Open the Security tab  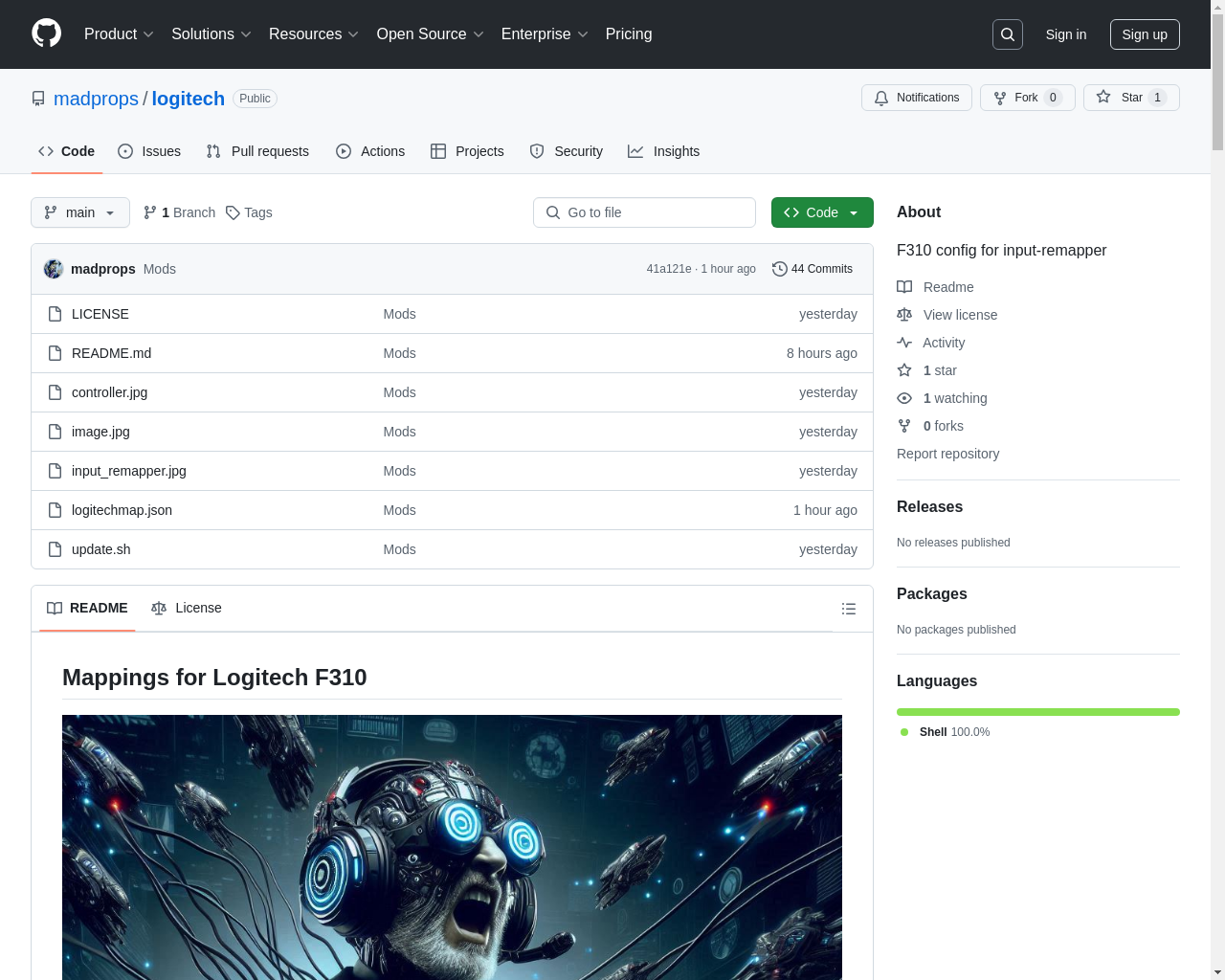pyautogui.click(x=567, y=151)
